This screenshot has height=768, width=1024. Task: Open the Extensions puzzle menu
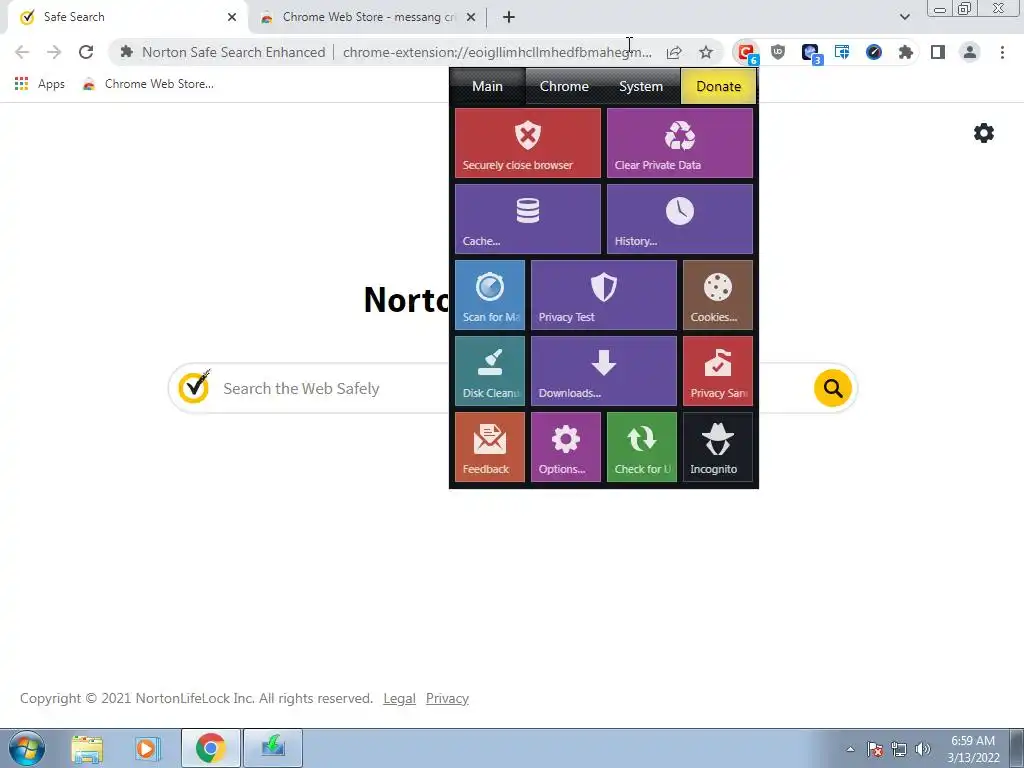click(x=906, y=52)
